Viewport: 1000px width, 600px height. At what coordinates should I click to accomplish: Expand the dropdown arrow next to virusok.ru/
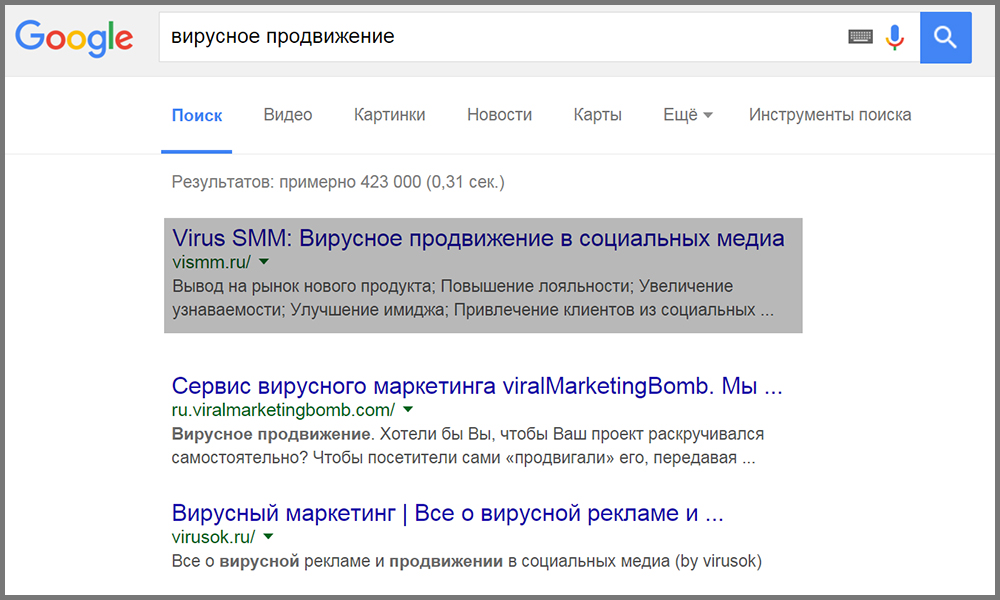point(268,536)
